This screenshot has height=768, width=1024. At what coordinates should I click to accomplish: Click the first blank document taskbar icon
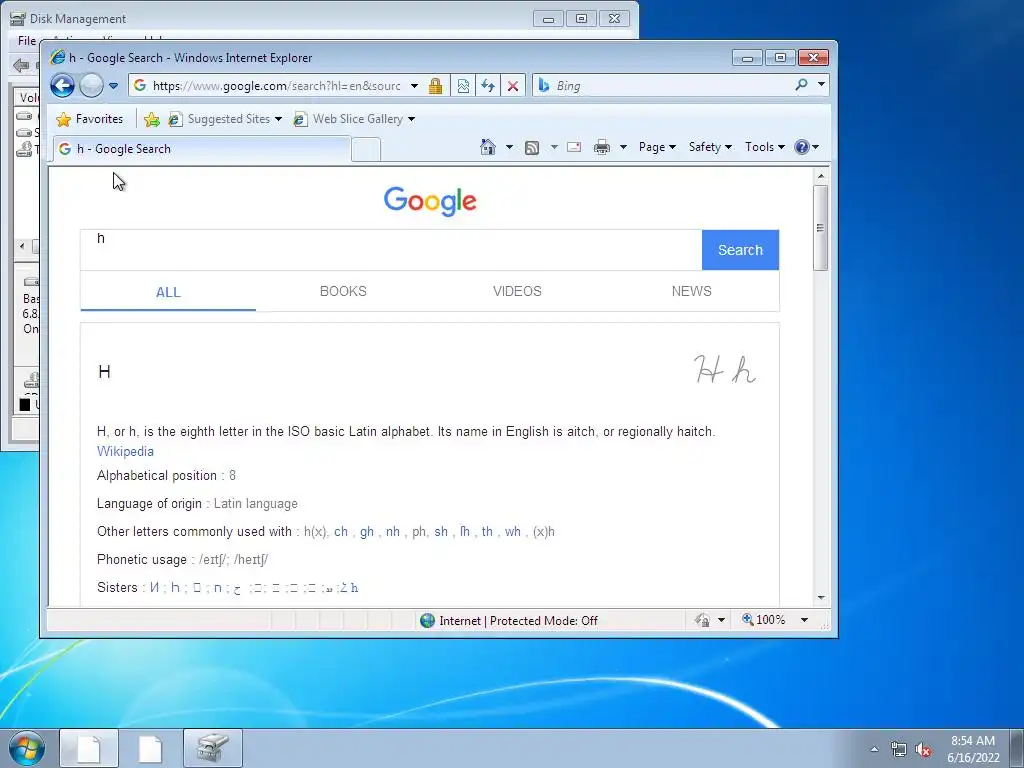pos(89,748)
